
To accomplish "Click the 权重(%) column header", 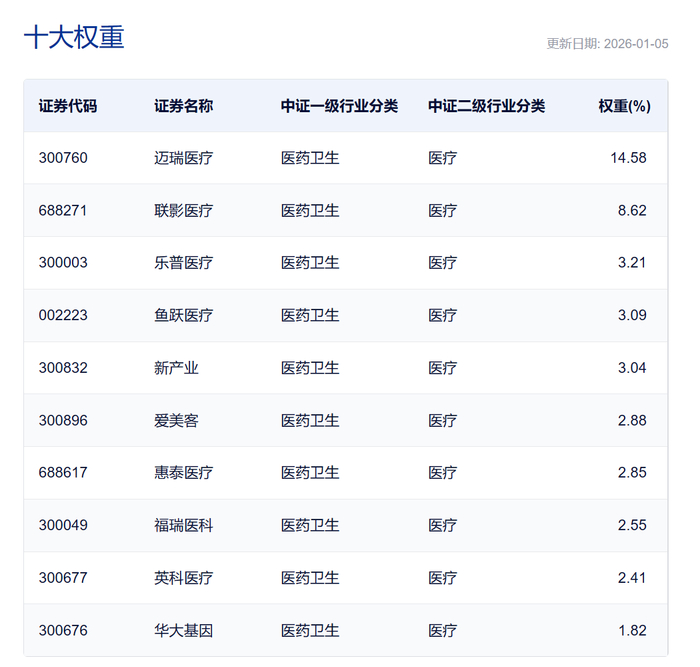I will pos(625,106).
